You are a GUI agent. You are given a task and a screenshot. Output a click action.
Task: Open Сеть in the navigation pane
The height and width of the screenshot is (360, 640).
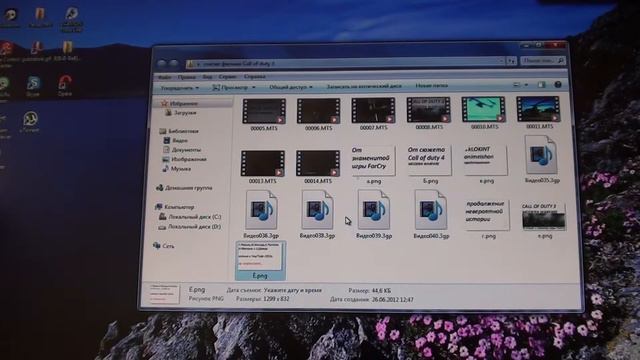point(168,246)
